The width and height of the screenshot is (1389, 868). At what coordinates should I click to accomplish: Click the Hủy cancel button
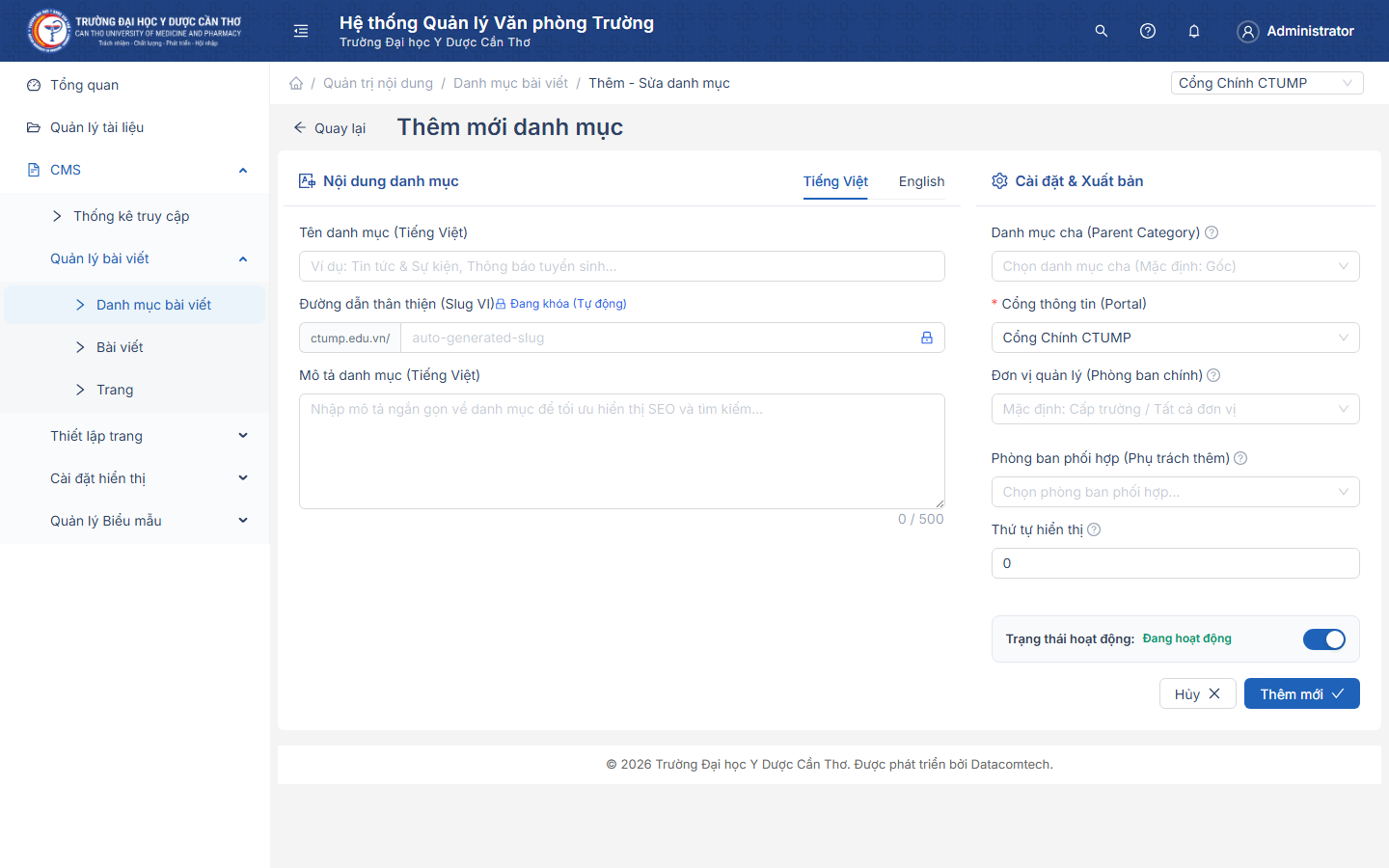[x=1197, y=693]
